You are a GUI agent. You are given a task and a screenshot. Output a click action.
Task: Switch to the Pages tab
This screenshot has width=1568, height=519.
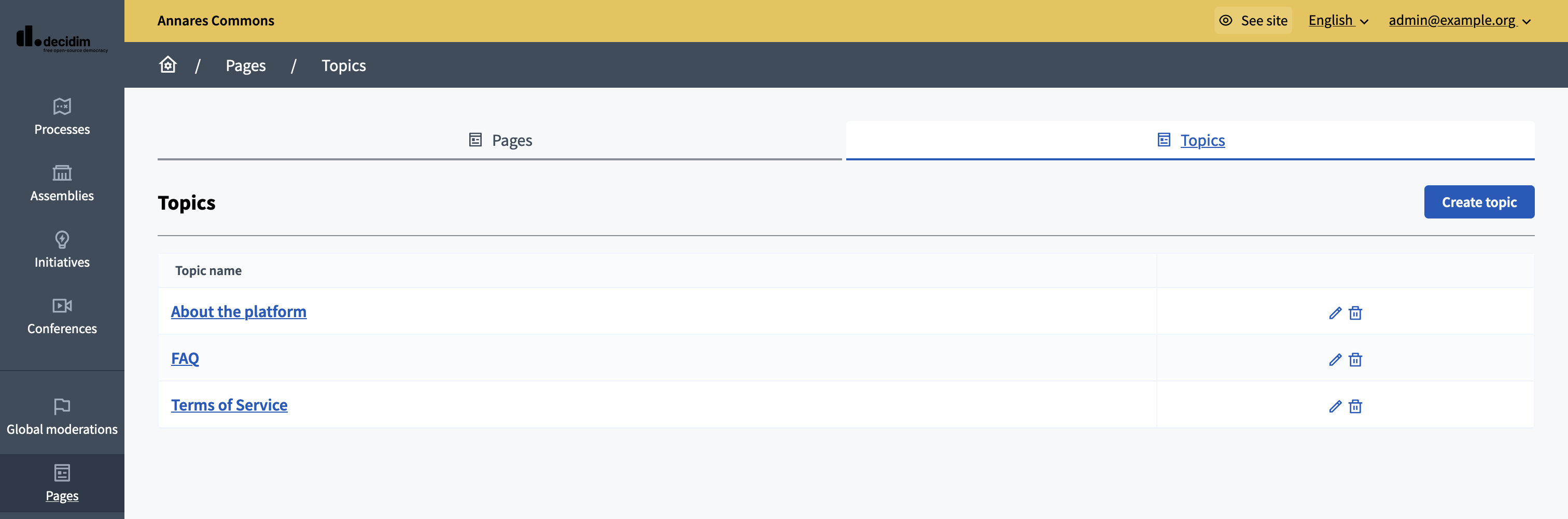(499, 140)
